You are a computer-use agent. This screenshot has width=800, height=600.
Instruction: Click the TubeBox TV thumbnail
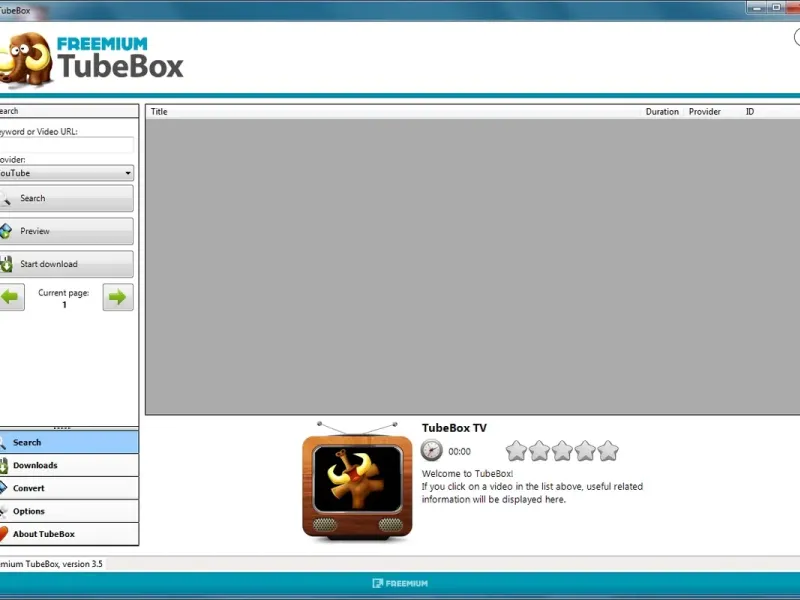click(x=357, y=481)
